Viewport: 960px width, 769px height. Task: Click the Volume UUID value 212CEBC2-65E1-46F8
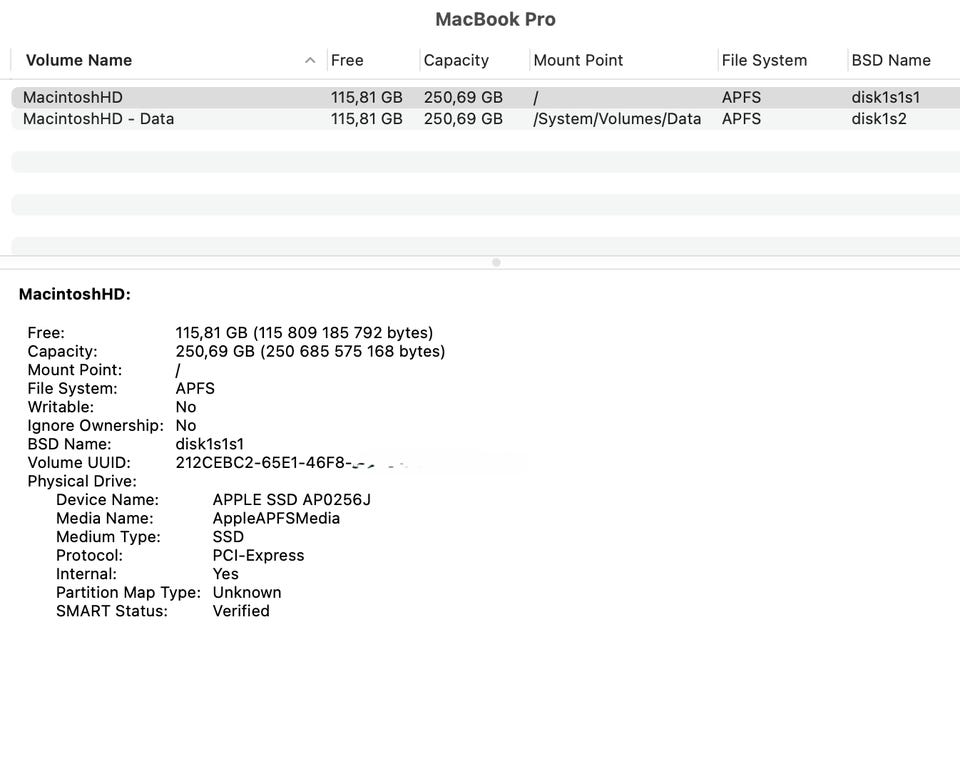pos(264,462)
